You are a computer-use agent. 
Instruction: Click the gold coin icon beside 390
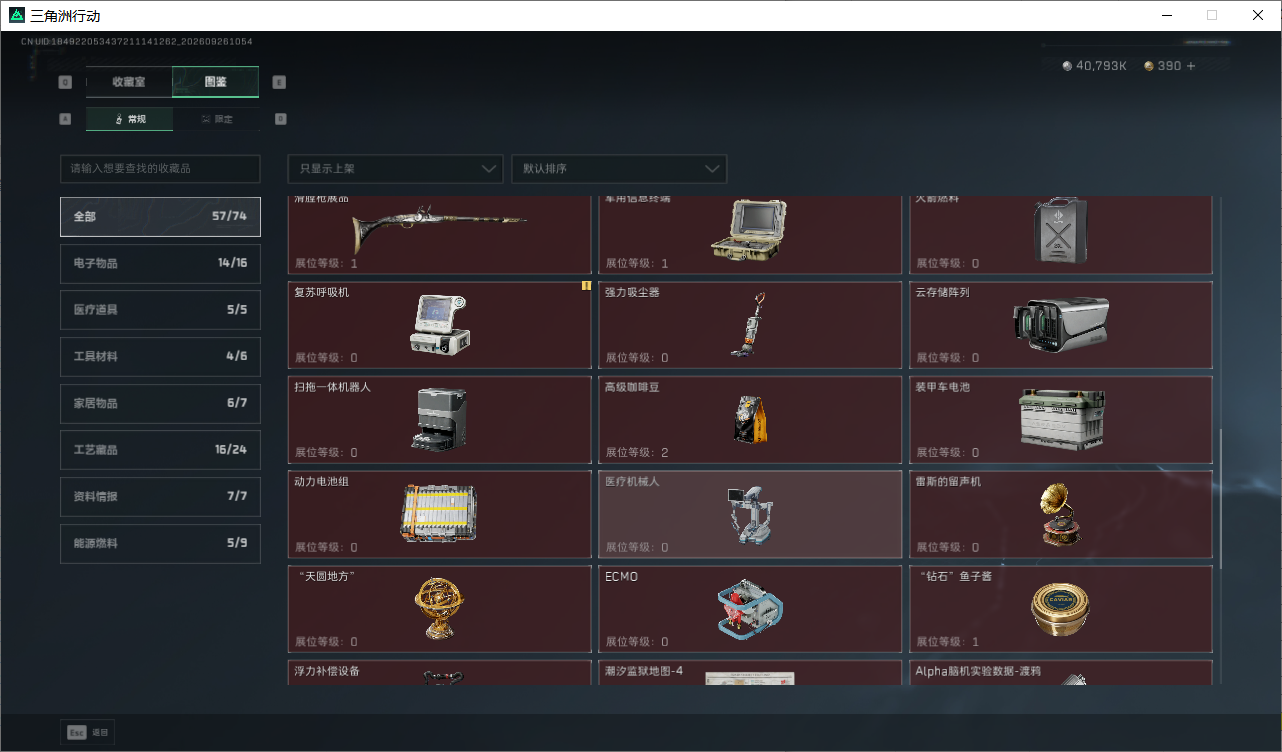(x=1149, y=66)
